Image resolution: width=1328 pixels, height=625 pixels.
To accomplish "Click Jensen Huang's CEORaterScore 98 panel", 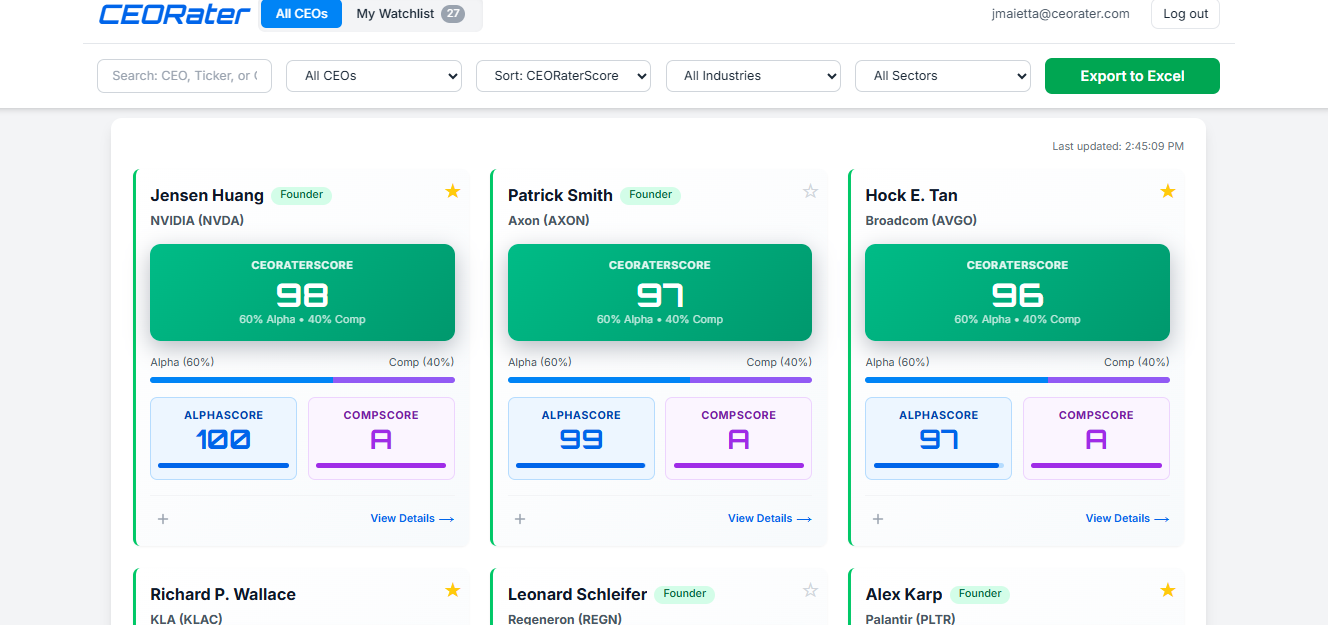I will [x=302, y=293].
